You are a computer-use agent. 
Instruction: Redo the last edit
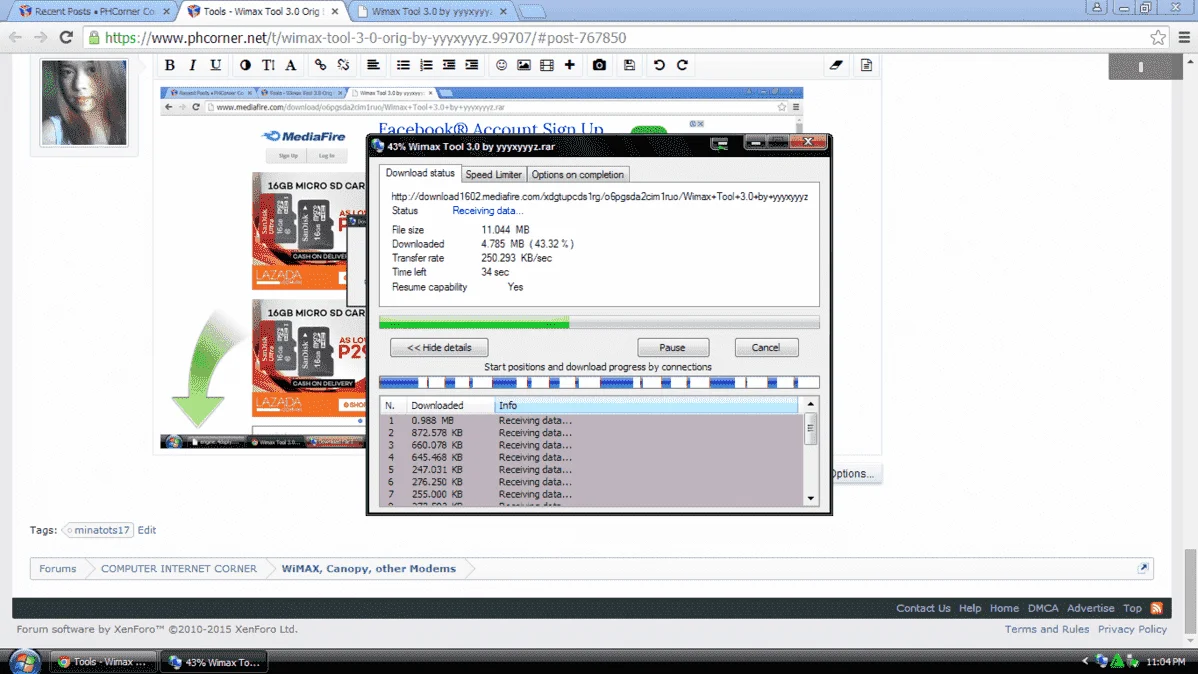pyautogui.click(x=682, y=65)
